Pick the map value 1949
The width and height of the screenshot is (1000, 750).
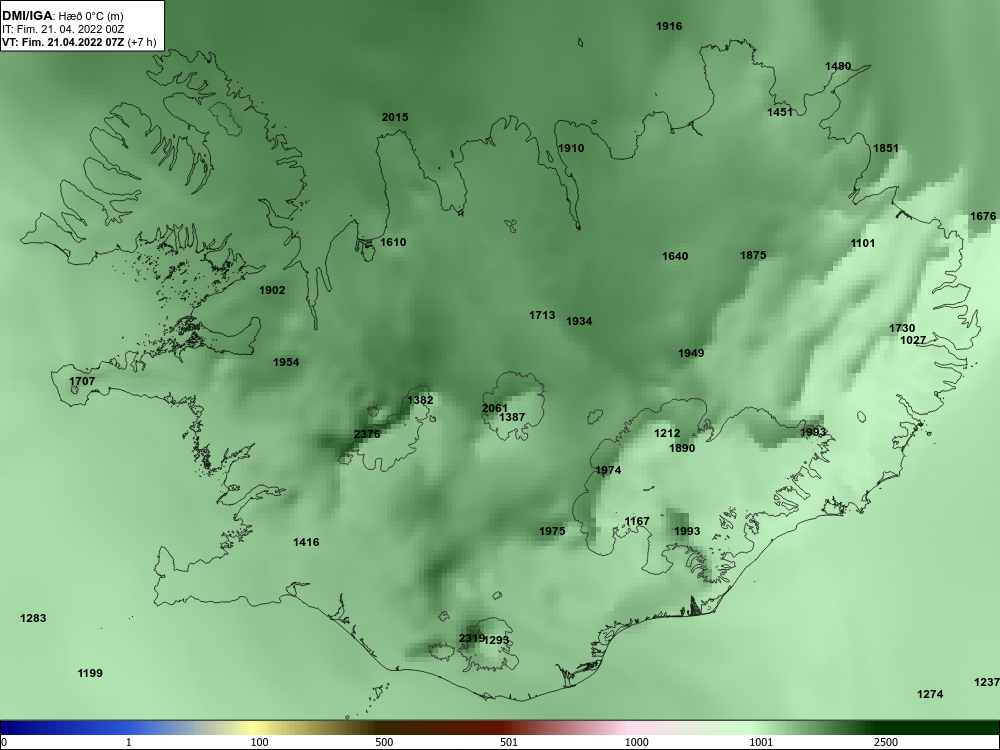click(x=691, y=353)
